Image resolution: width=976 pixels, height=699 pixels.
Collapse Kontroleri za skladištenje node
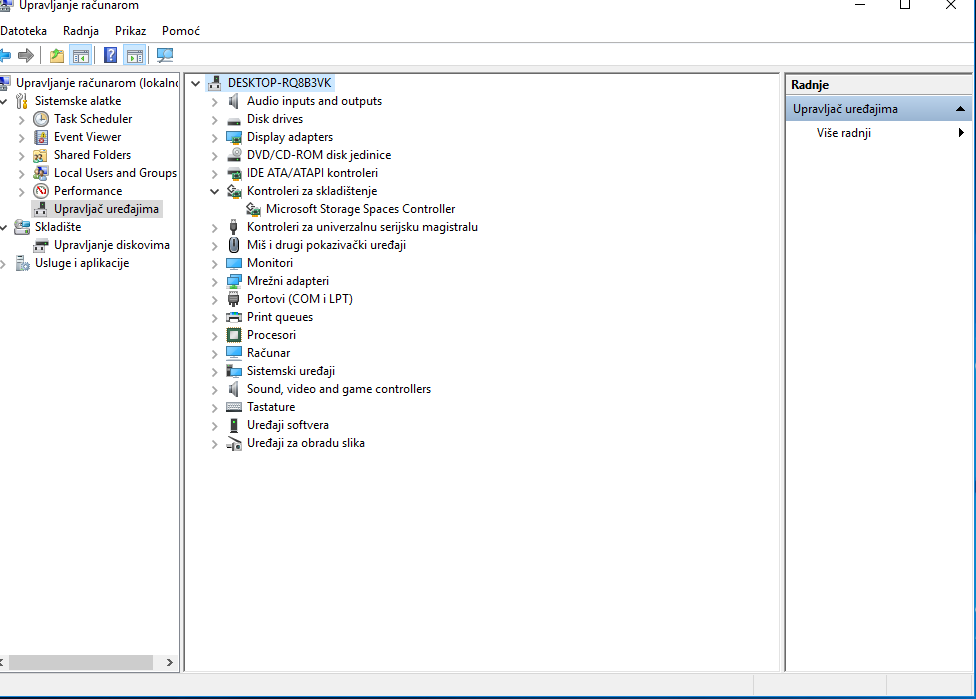click(x=214, y=191)
